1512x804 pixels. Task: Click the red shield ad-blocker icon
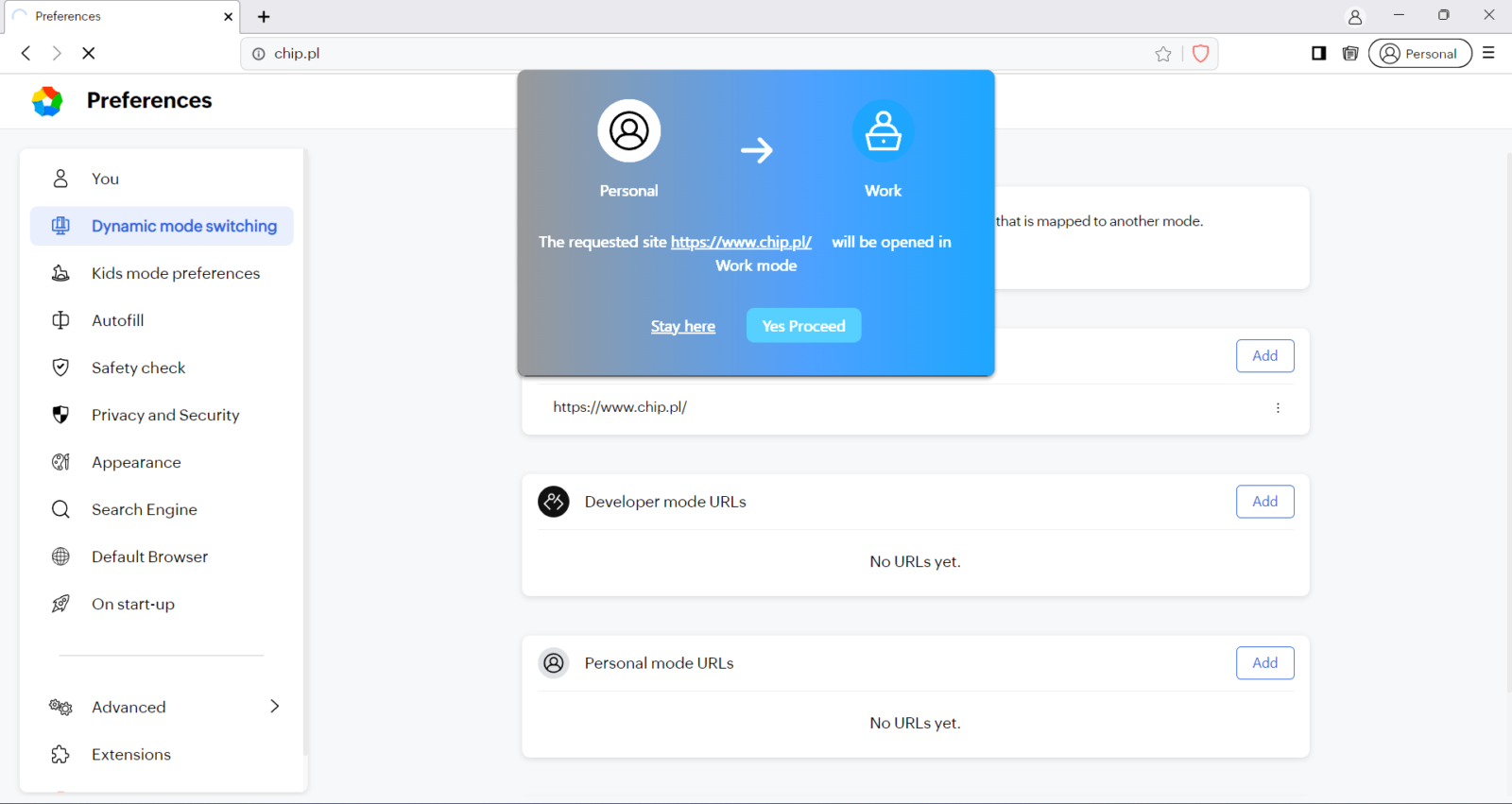[x=1200, y=54]
